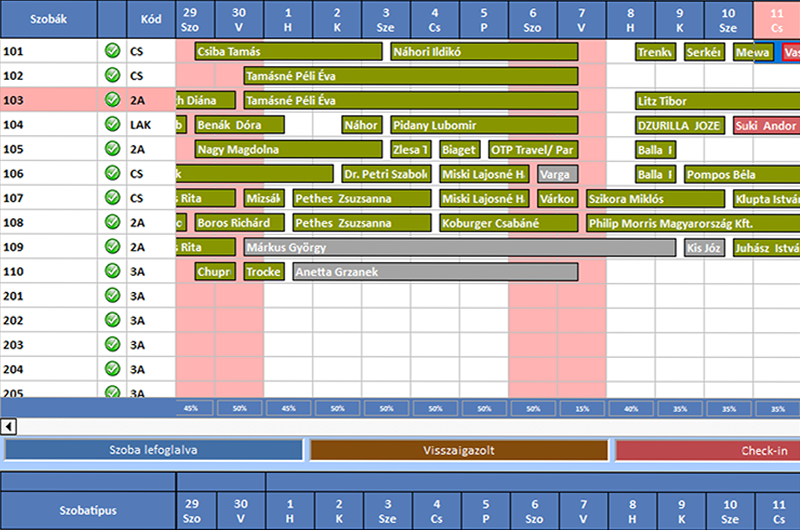Viewport: 800px width, 530px height.
Task: Click green status icon for room 107
Action: [x=112, y=198]
